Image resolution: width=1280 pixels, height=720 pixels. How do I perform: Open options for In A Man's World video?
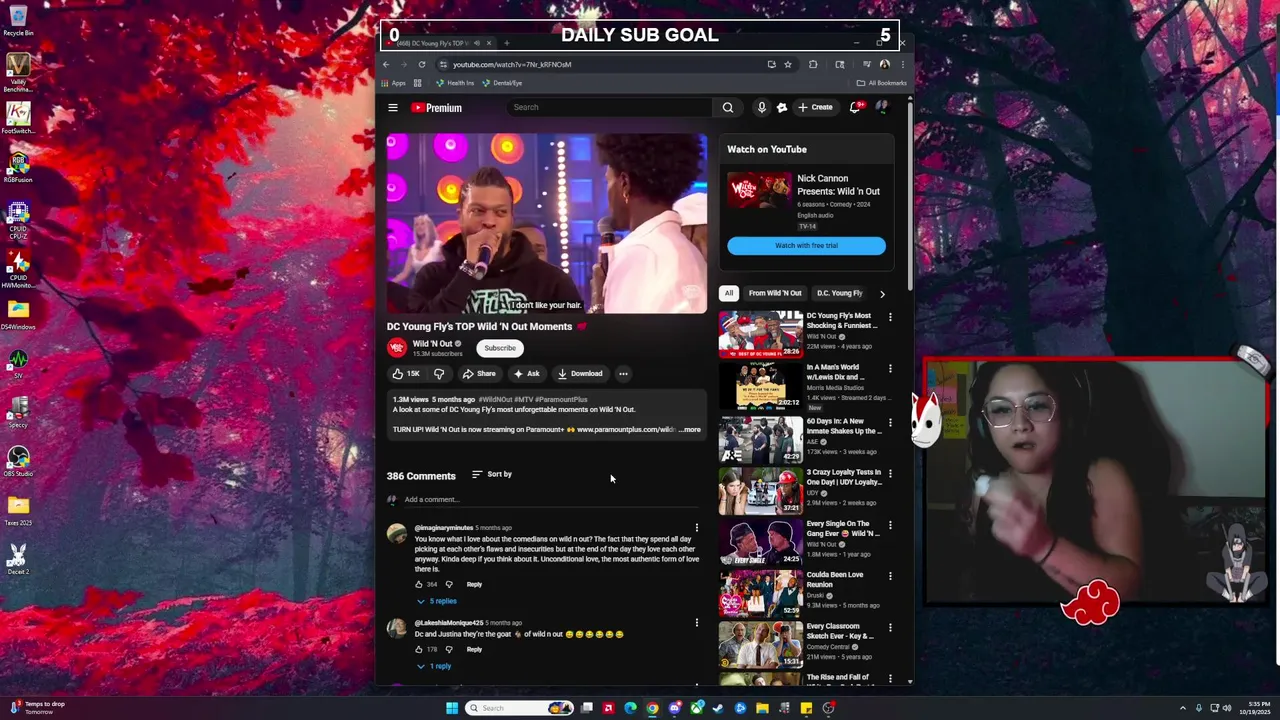tap(890, 368)
